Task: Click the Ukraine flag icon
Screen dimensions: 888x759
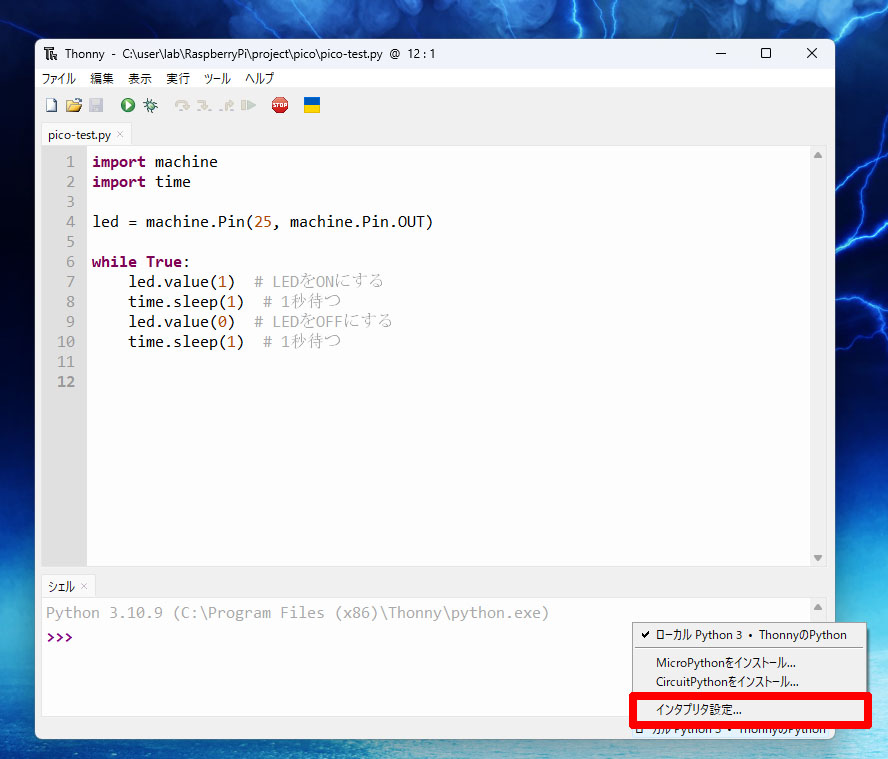Action: (x=312, y=105)
